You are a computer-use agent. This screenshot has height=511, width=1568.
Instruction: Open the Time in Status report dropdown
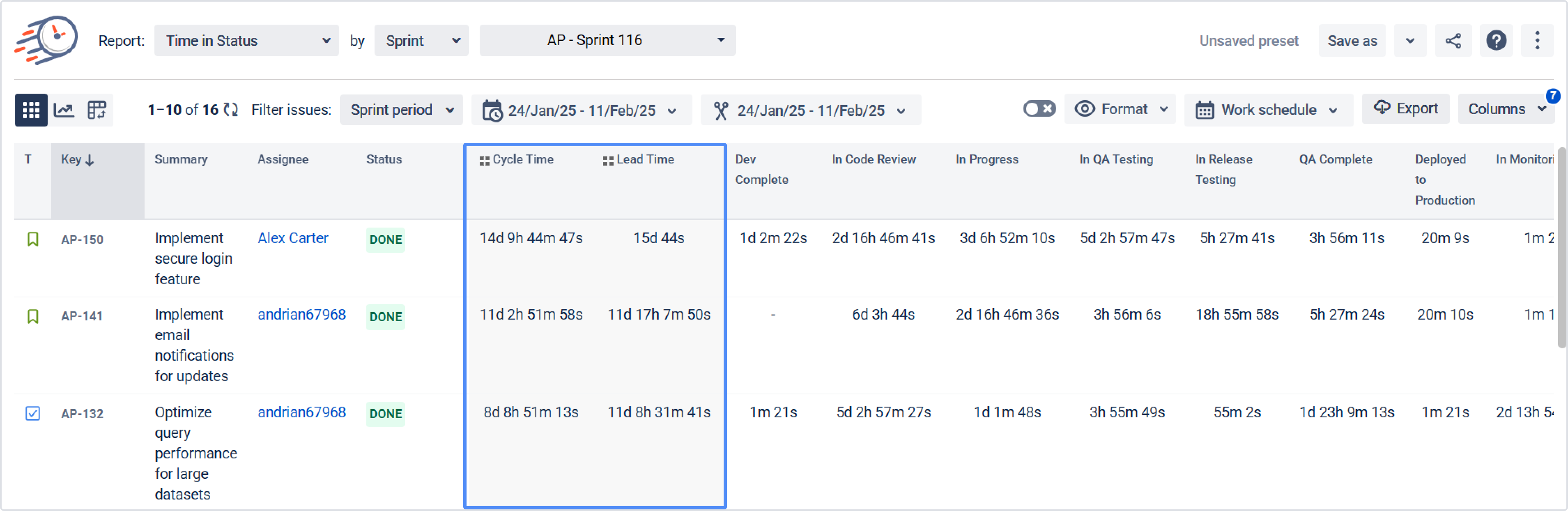(246, 41)
